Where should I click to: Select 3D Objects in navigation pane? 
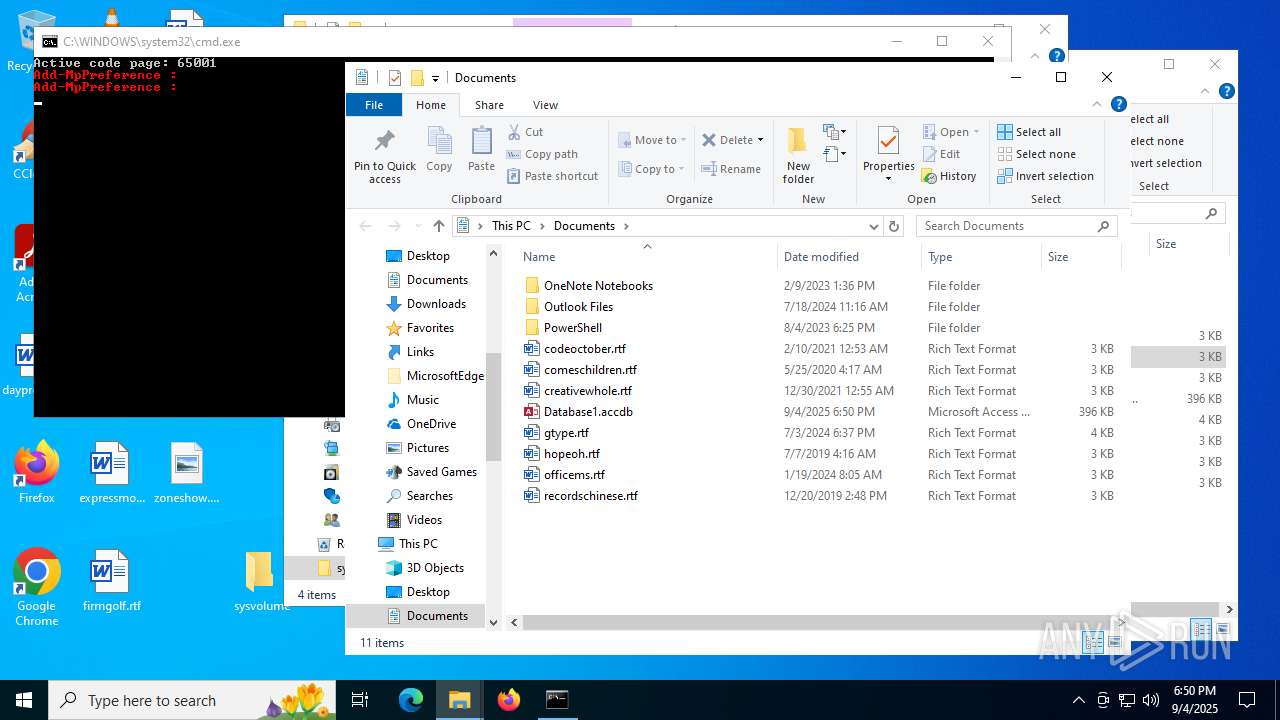(x=435, y=568)
